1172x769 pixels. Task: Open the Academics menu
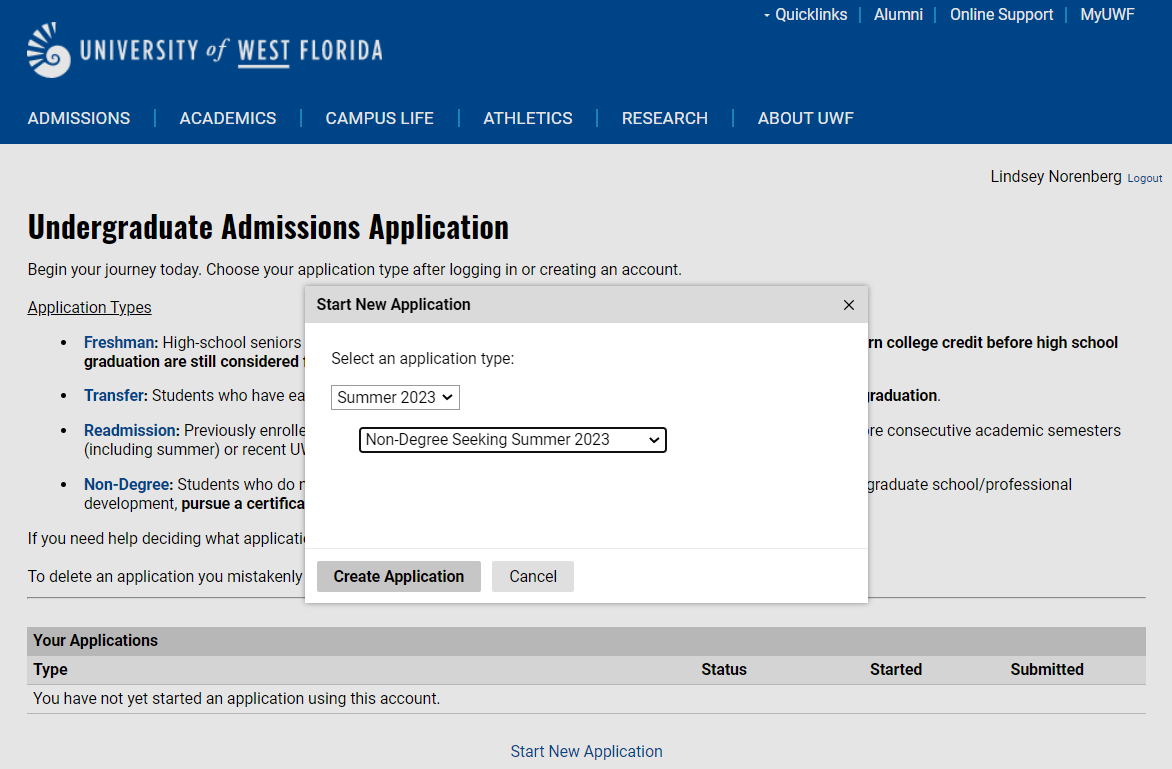[x=228, y=118]
